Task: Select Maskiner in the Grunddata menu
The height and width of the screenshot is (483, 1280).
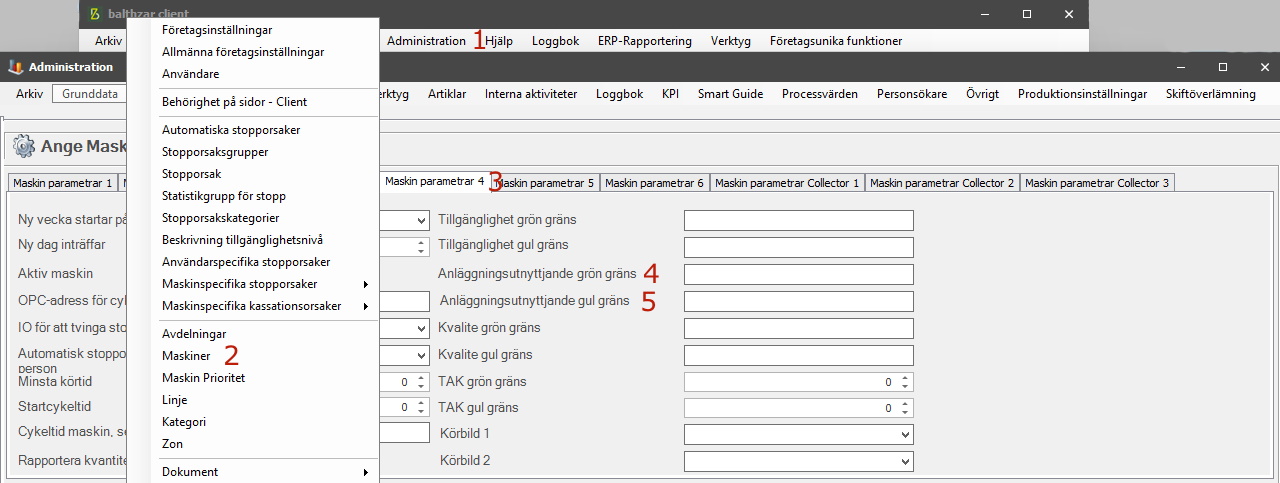Action: coord(186,356)
